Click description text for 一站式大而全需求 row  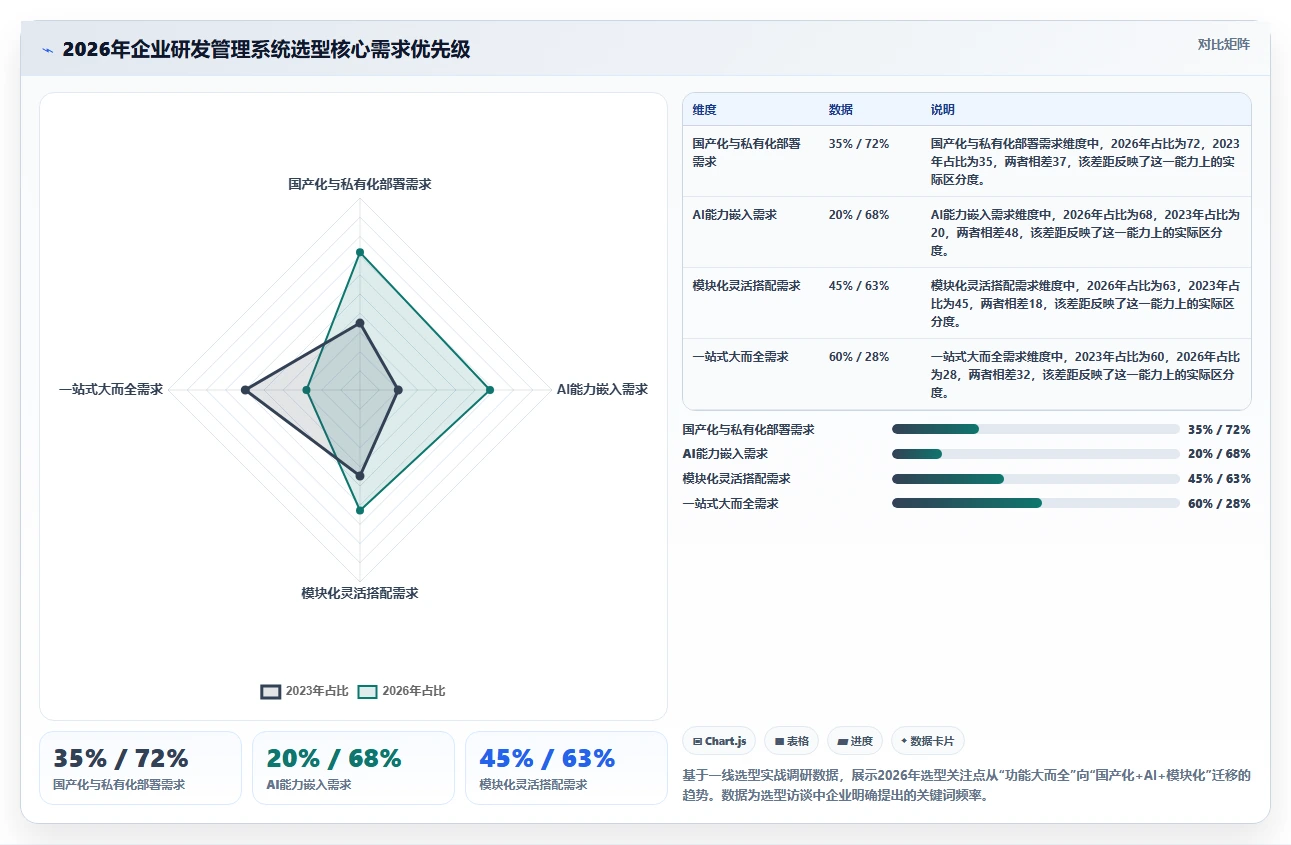pyautogui.click(x=1085, y=374)
